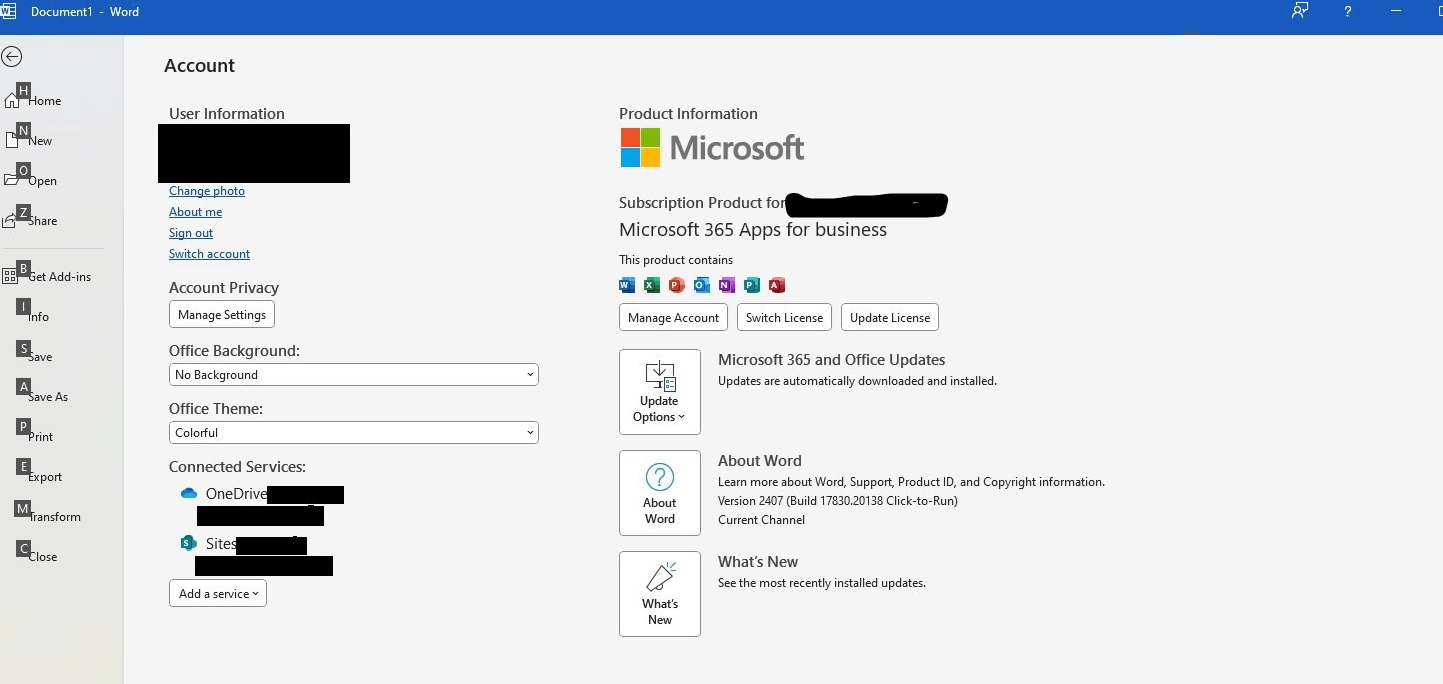The height and width of the screenshot is (684, 1443).
Task: Click the Excel app icon in product list
Action: point(652,285)
